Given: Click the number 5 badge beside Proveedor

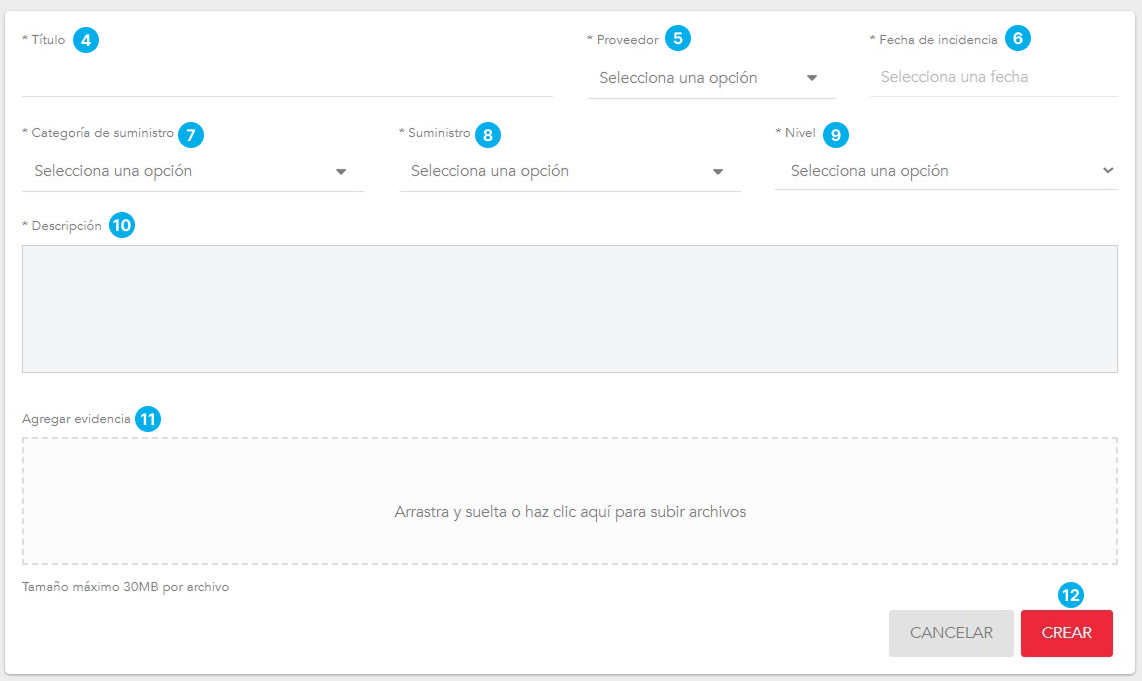Looking at the screenshot, I should pos(678,39).
